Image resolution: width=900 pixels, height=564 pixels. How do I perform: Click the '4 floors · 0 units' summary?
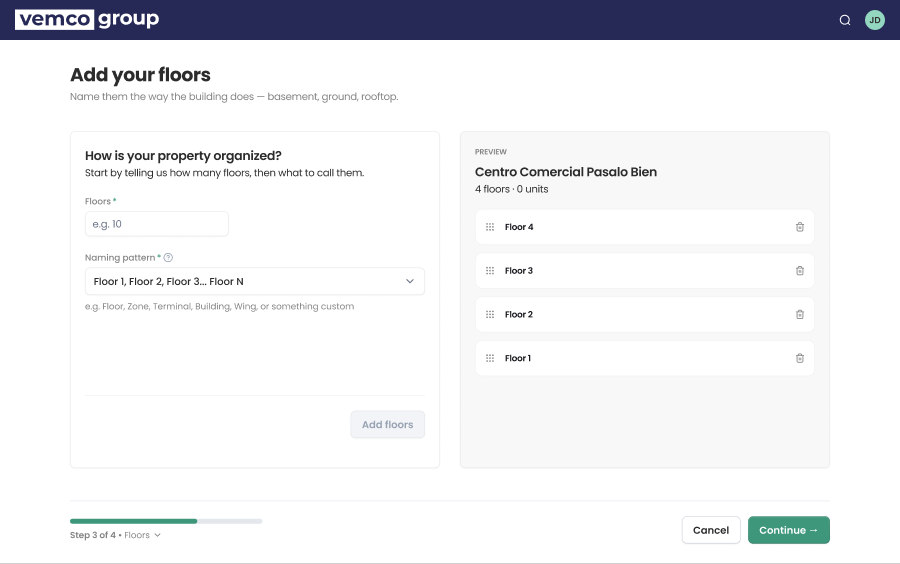(511, 189)
